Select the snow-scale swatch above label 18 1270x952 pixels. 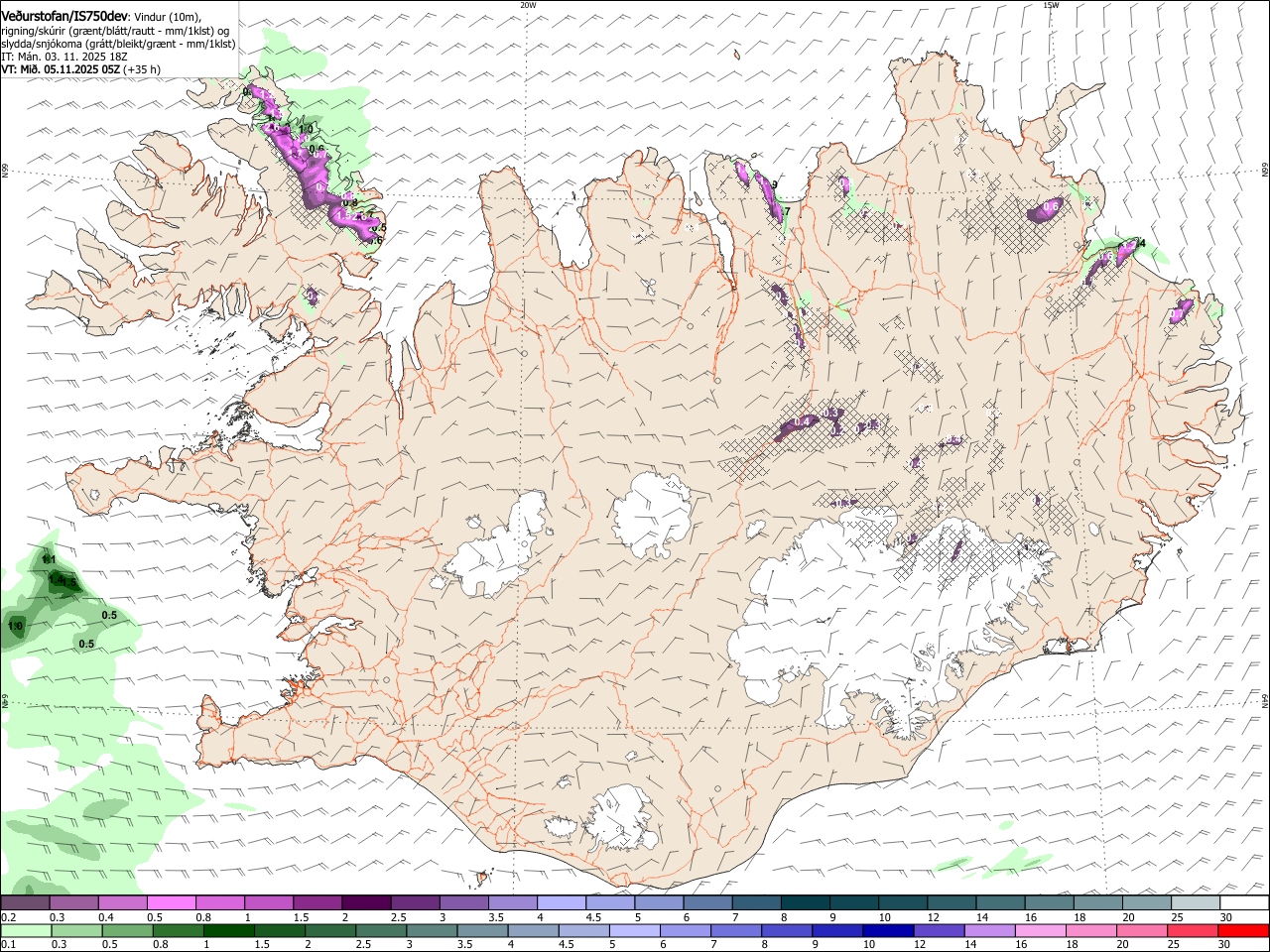1097,903
